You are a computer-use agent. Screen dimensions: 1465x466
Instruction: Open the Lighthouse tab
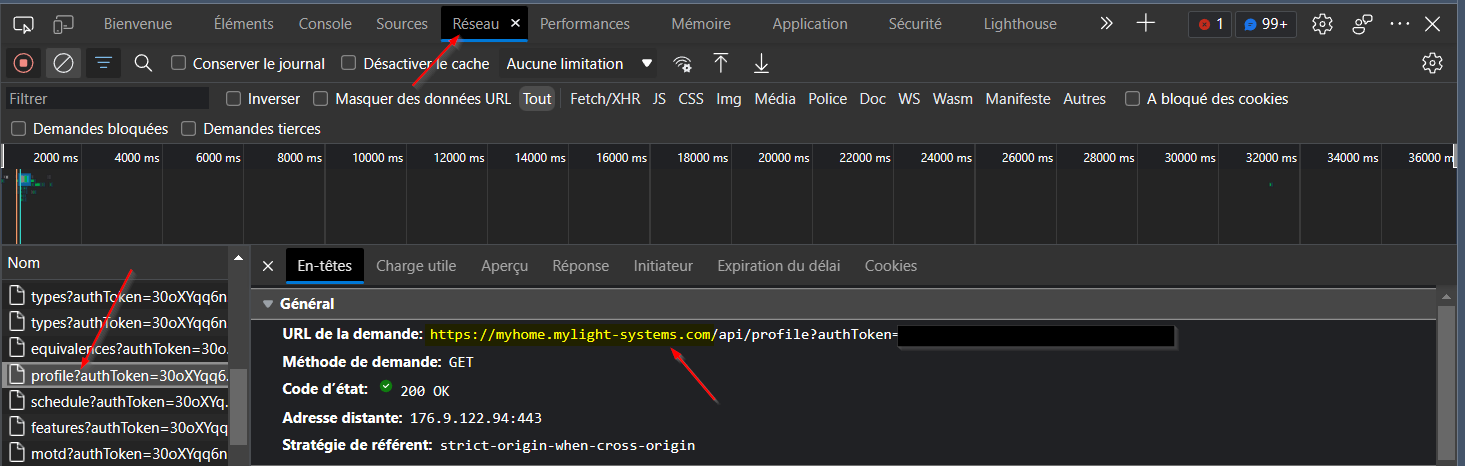tap(1020, 23)
